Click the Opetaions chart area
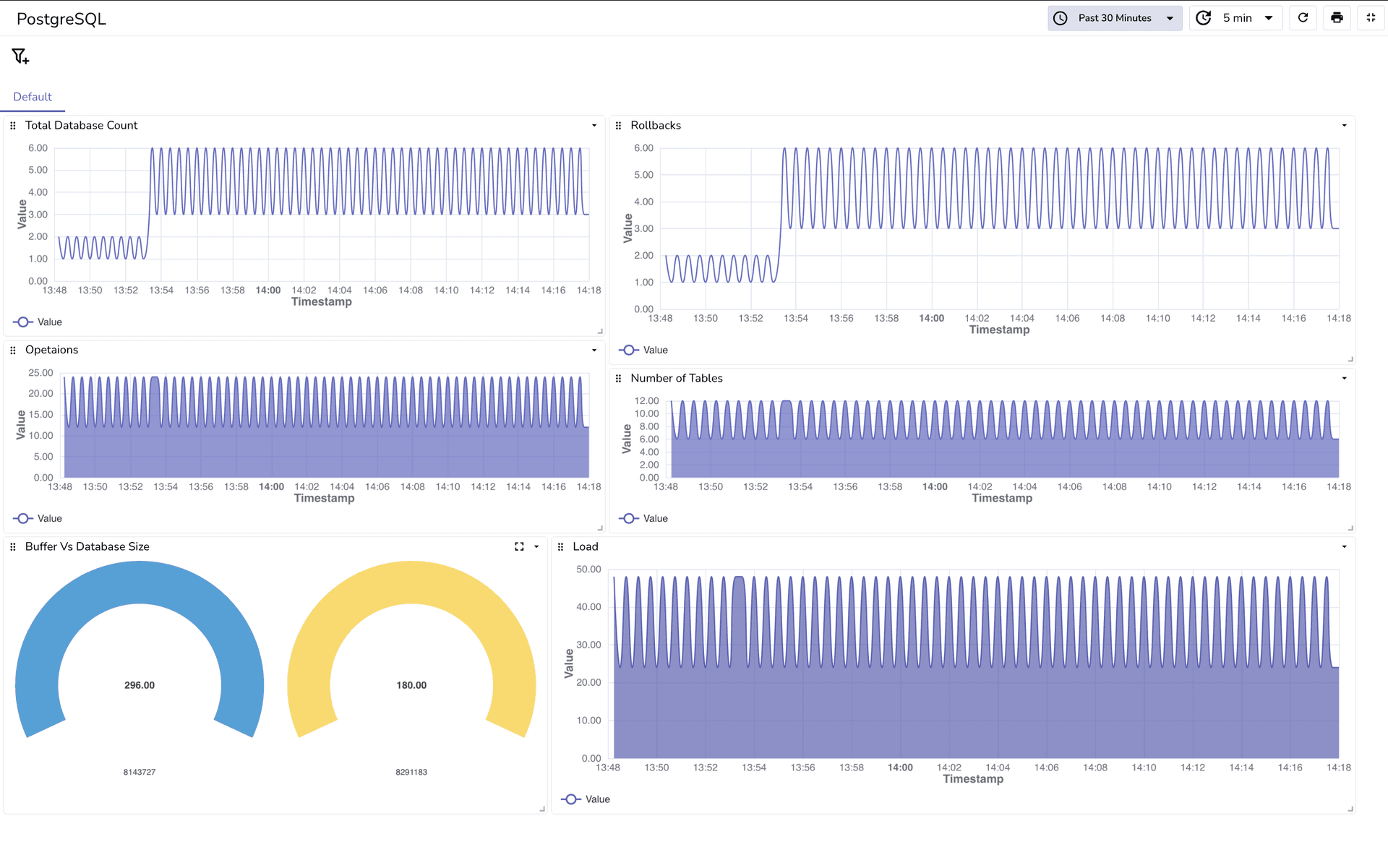The image size is (1388, 868). (325, 426)
